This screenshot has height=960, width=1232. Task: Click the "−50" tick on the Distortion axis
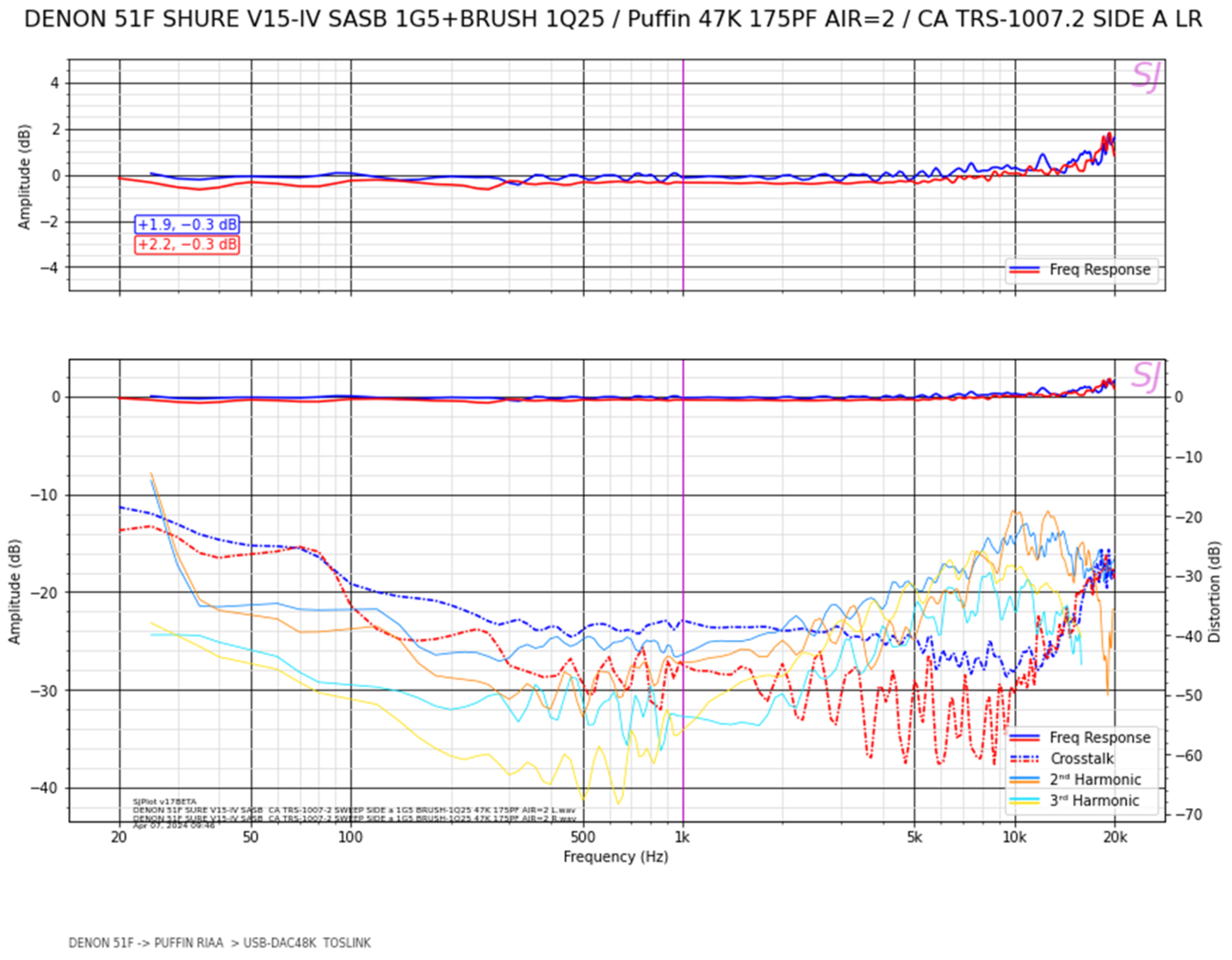[1188, 696]
